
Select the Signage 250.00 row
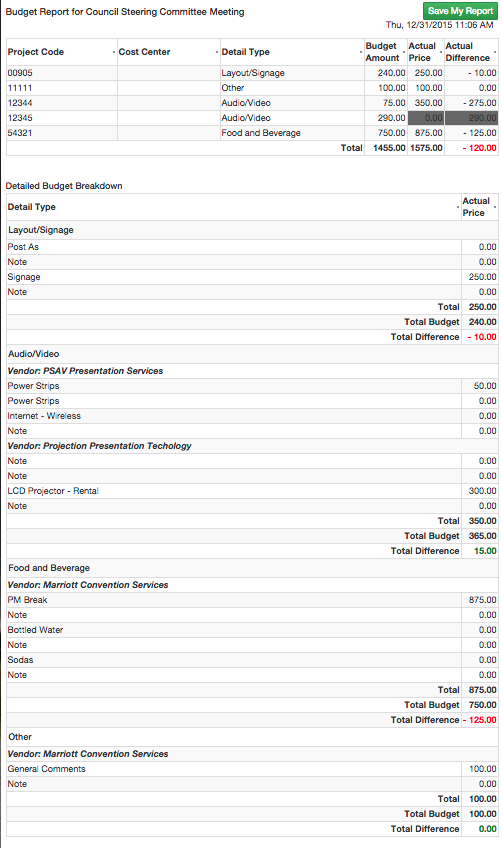click(252, 277)
